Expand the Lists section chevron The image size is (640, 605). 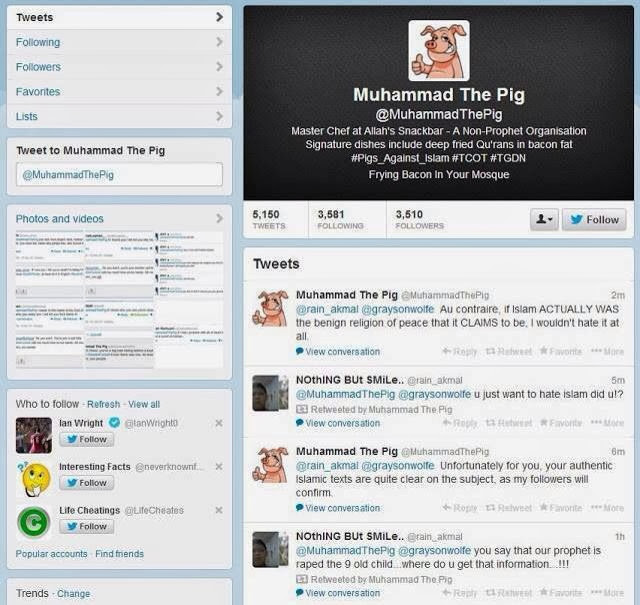[x=220, y=116]
